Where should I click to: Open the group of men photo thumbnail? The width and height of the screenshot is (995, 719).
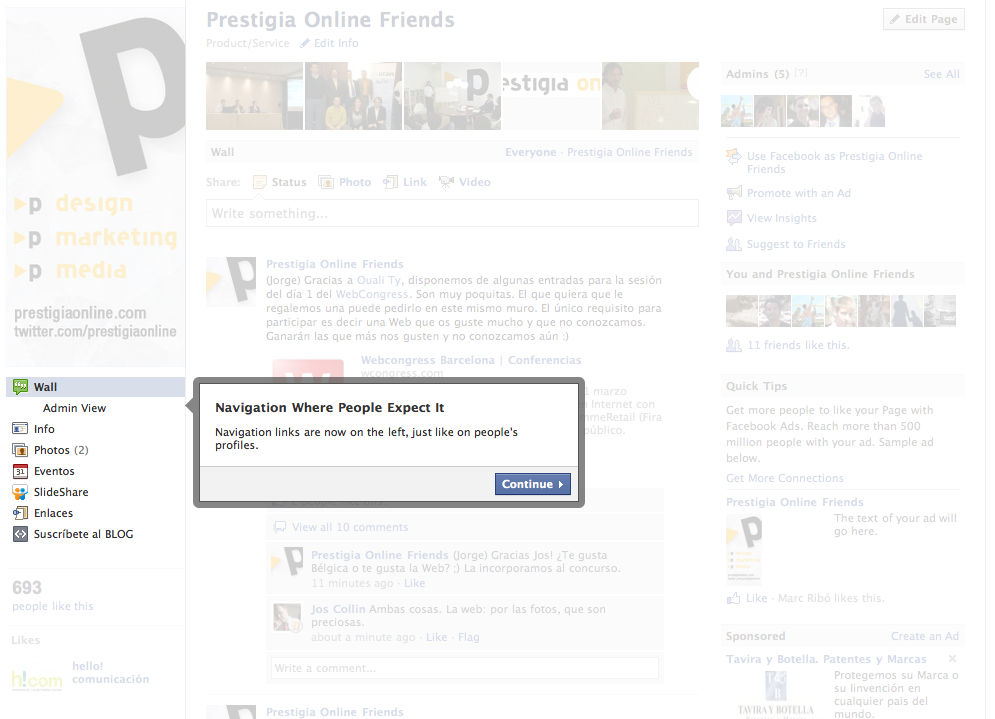(353, 96)
